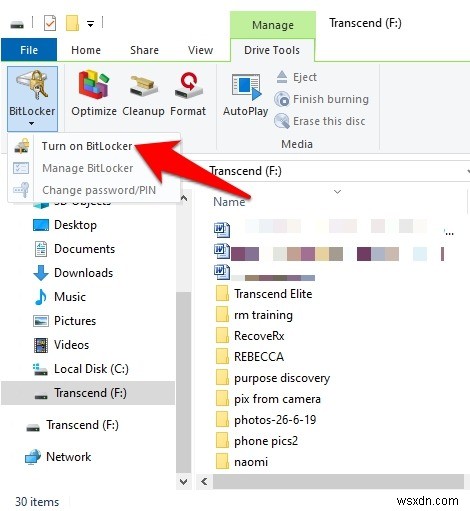Click the first Word document icon
The height and width of the screenshot is (511, 470).
point(222,229)
